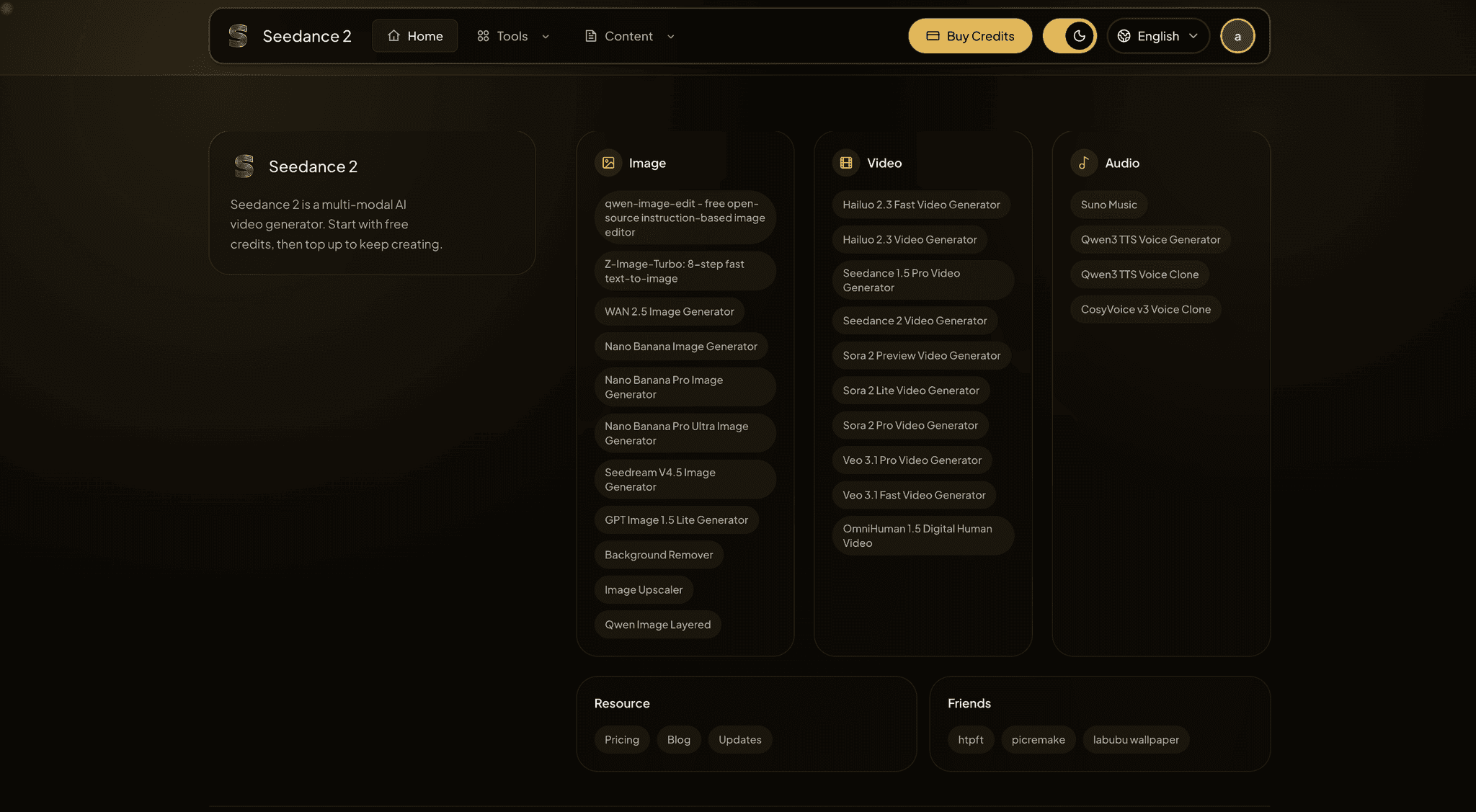1476x812 pixels.
Task: Click the Video film-strip icon
Action: click(x=846, y=163)
